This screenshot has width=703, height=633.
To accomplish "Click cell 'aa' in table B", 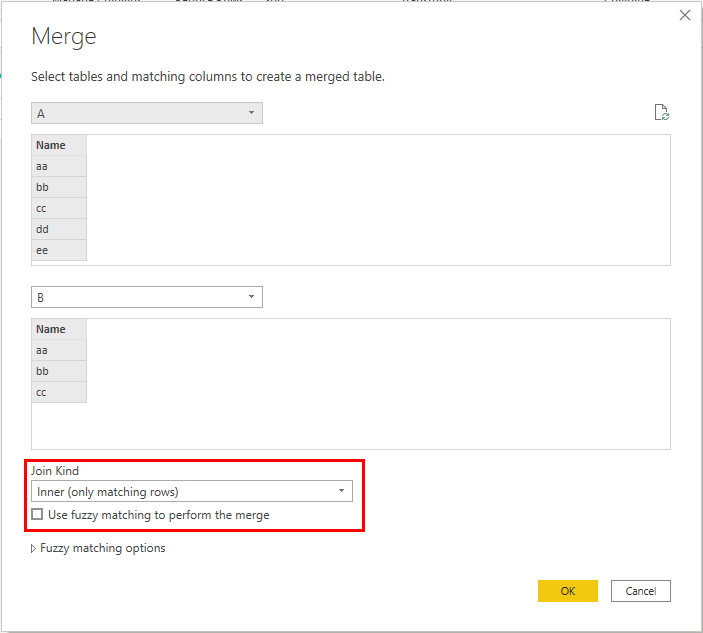I will [59, 350].
